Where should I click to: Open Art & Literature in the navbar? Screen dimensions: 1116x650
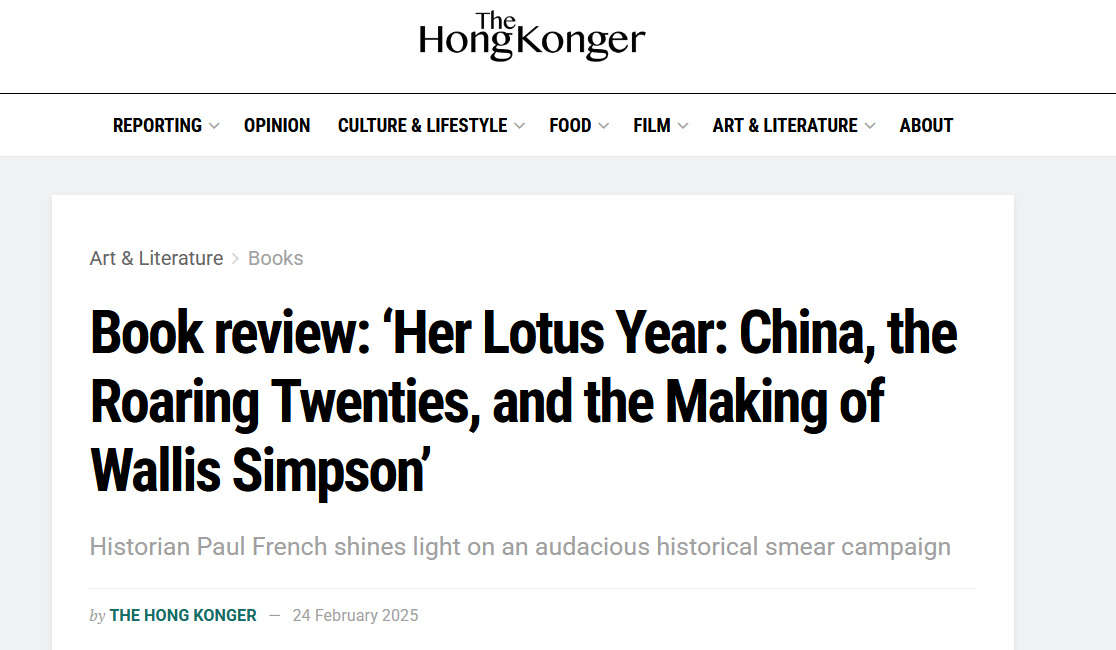(x=785, y=125)
